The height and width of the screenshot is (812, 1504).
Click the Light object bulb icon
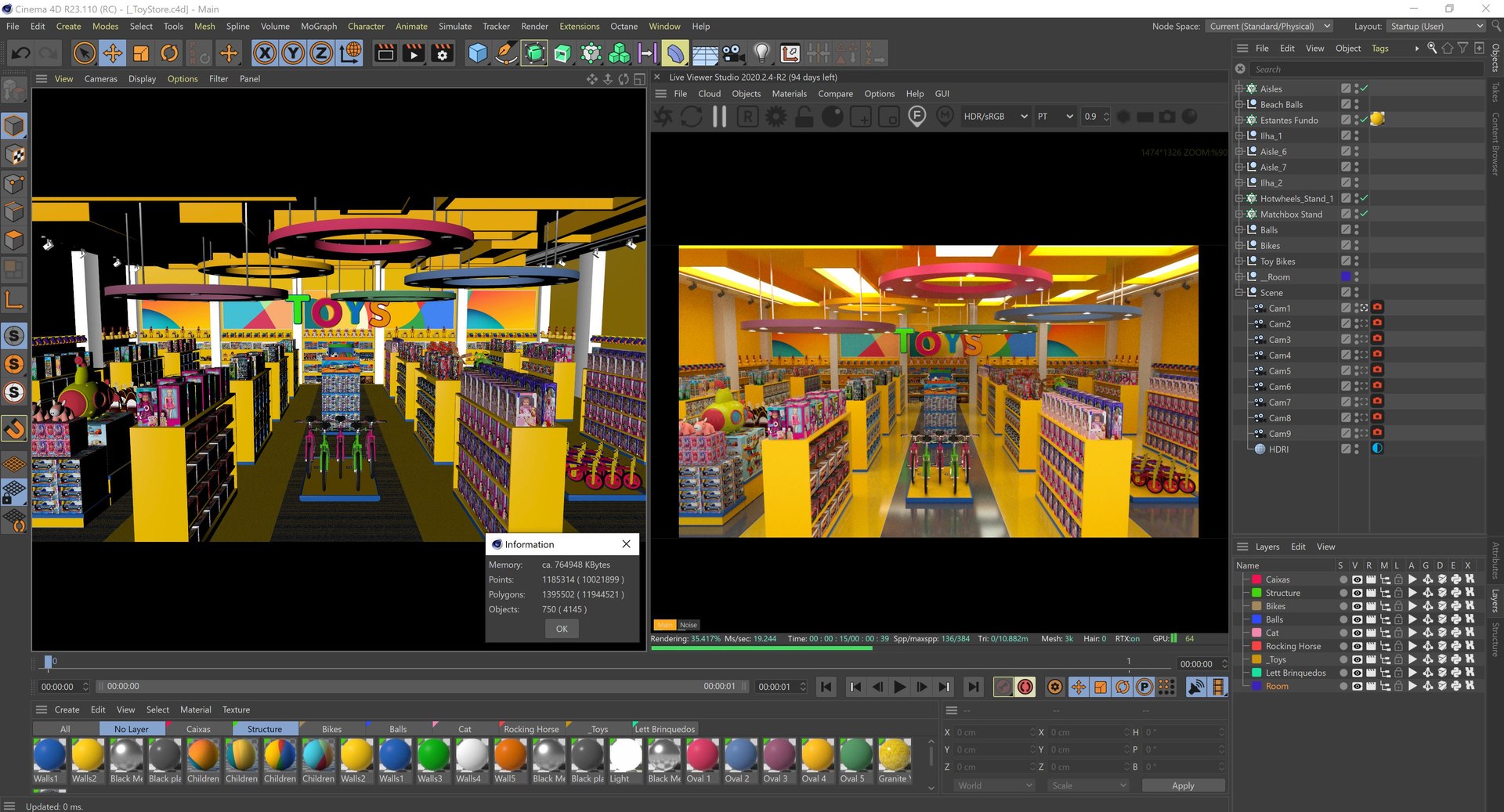tap(761, 53)
